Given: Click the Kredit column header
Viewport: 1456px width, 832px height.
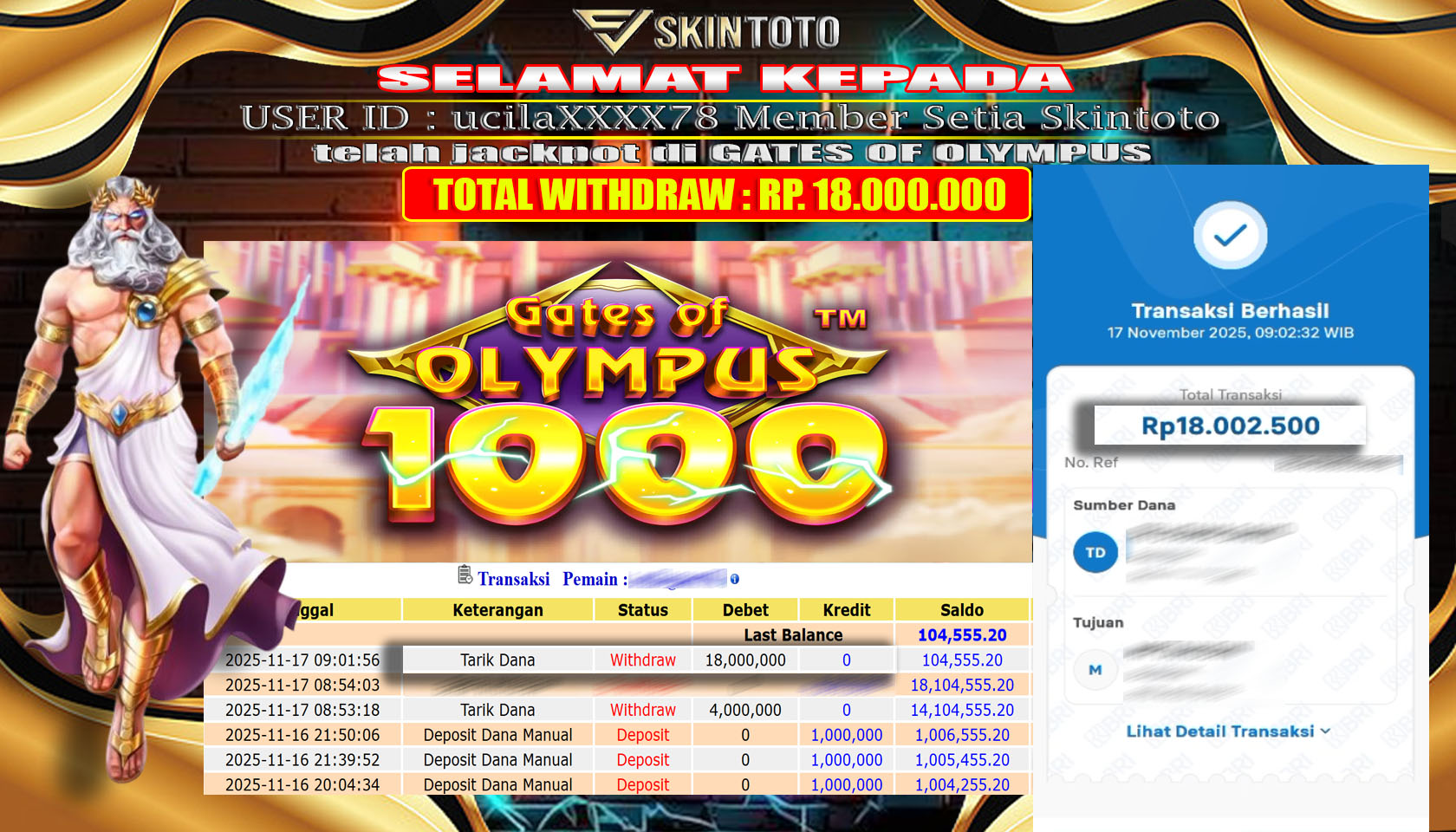Looking at the screenshot, I should pyautogui.click(x=846, y=610).
